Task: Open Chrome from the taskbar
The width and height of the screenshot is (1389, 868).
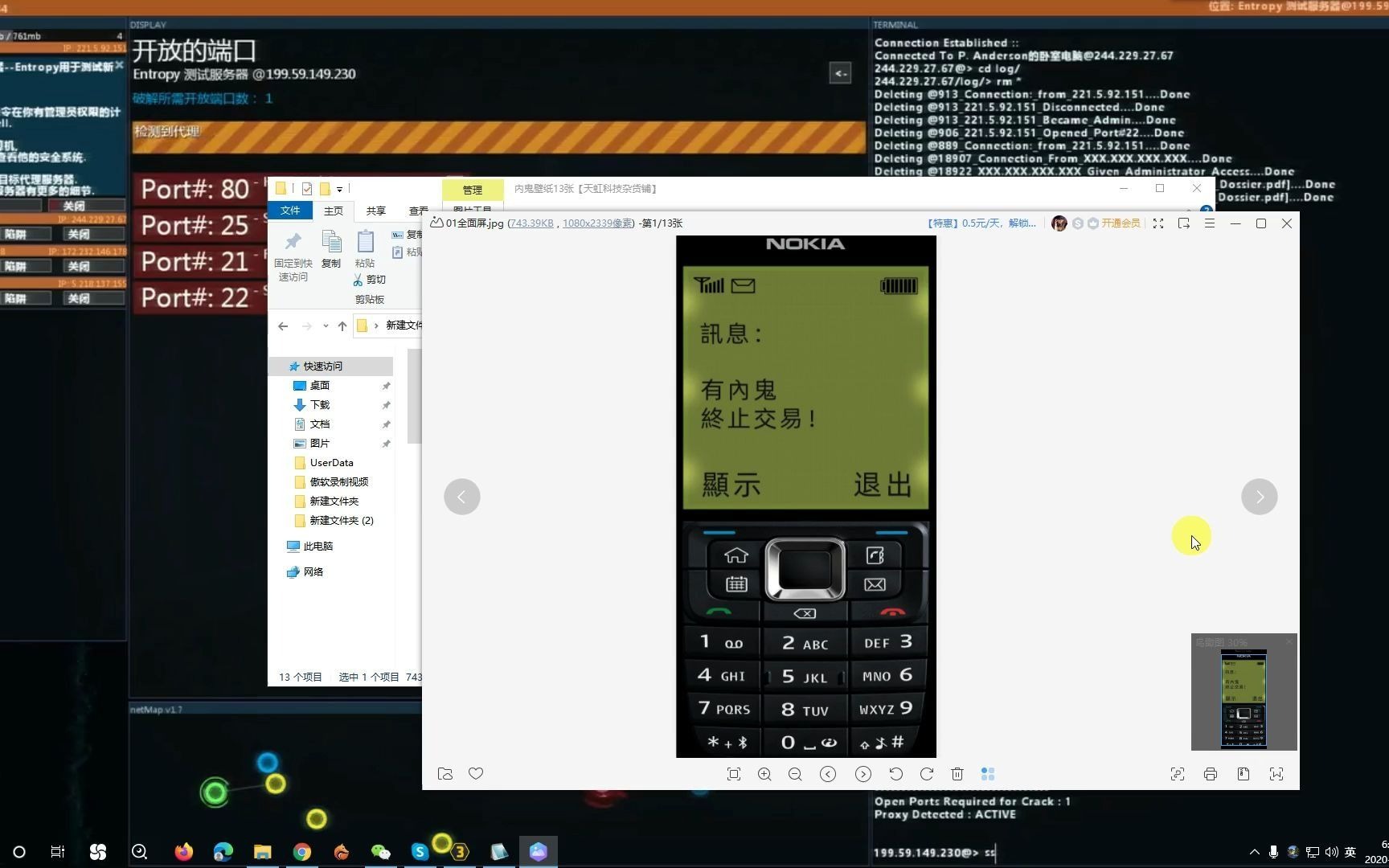Action: (x=302, y=852)
